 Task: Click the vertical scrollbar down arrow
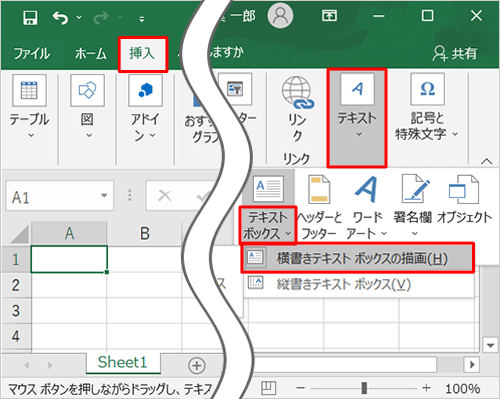490,345
